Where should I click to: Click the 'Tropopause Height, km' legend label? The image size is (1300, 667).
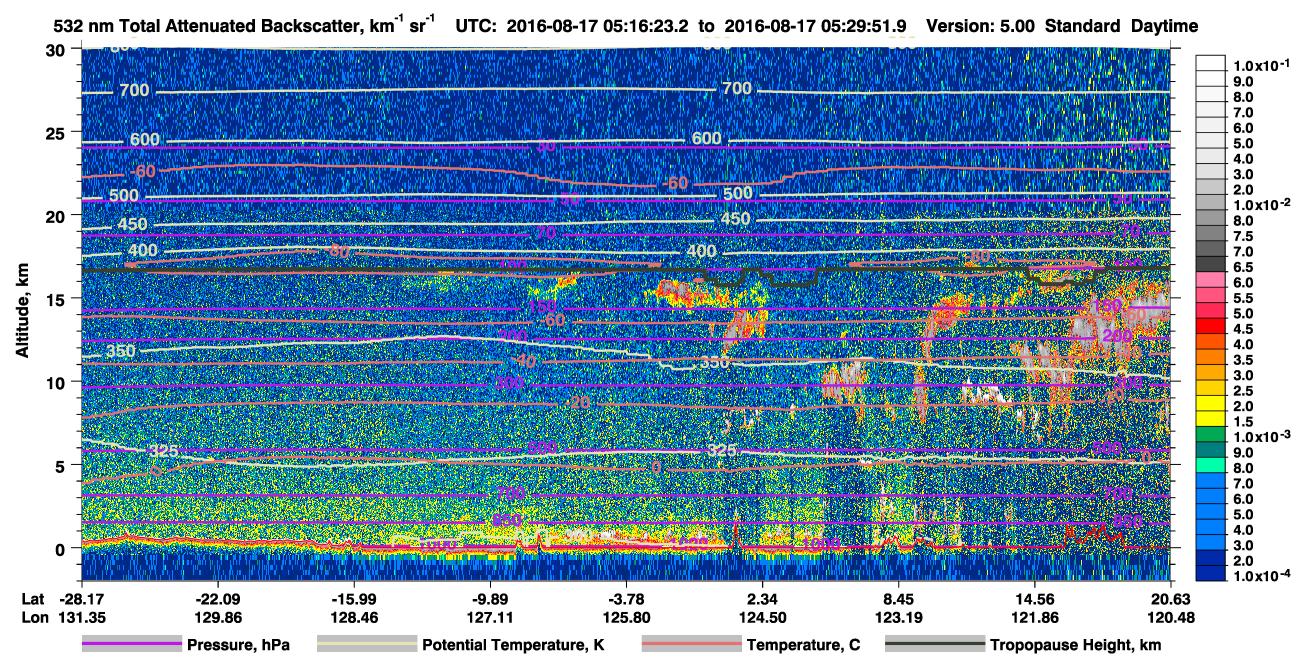(1076, 645)
